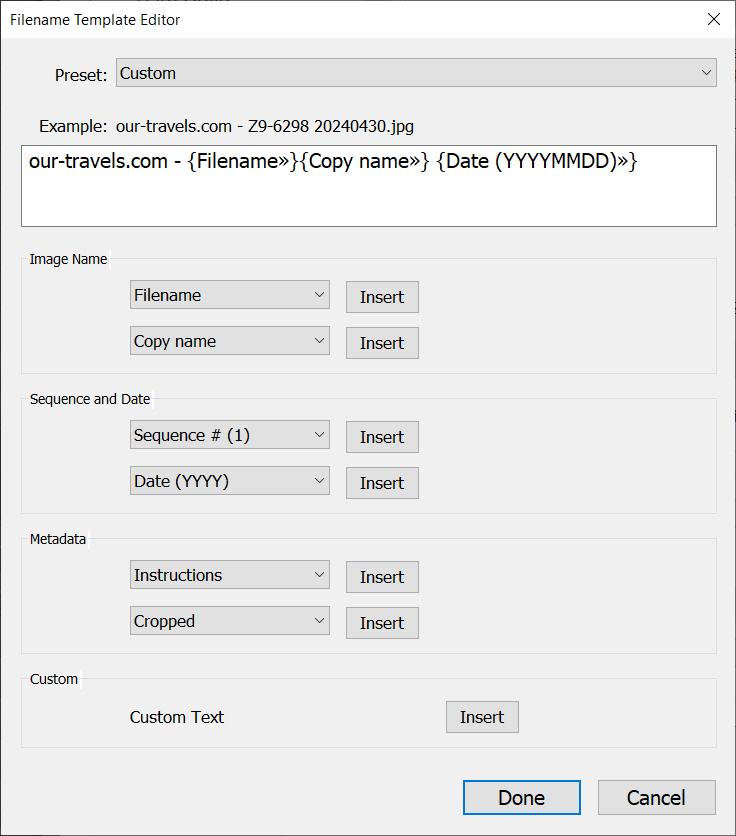Expand the Filename dropdown in Image Name
Screen dimensions: 736x836
pos(230,295)
